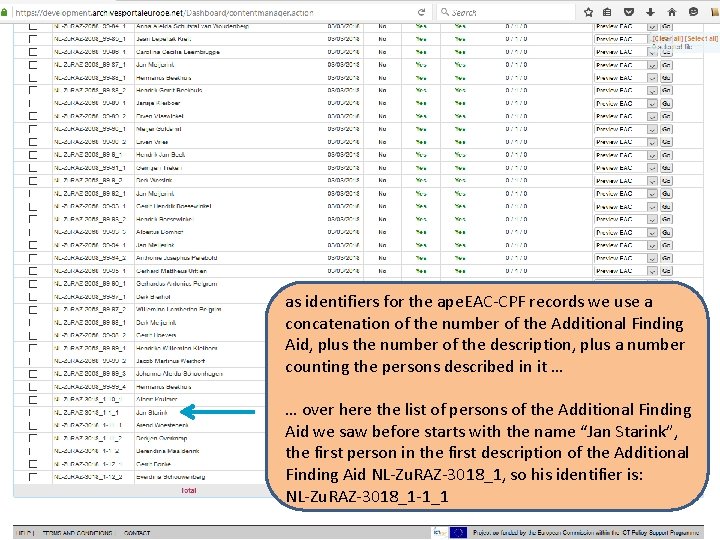The height and width of the screenshot is (540, 720).
Task: Select the checkbox for Jan Starink
Action: (33, 412)
